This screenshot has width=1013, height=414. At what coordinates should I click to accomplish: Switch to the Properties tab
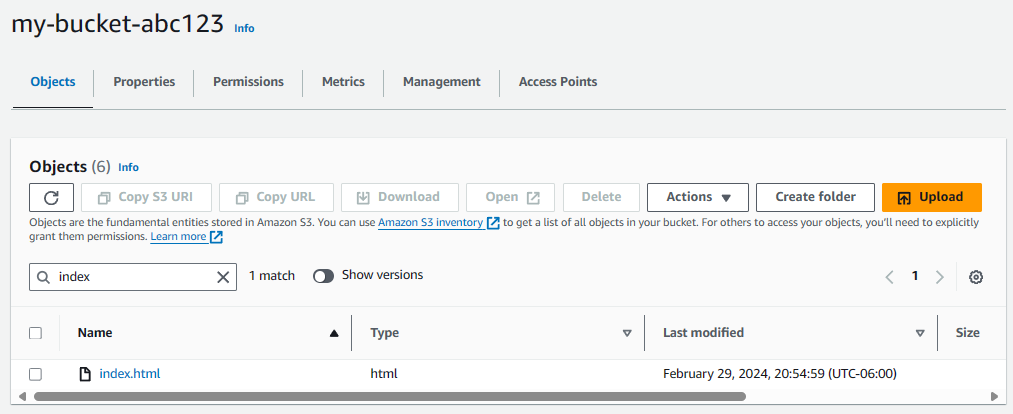(x=144, y=82)
